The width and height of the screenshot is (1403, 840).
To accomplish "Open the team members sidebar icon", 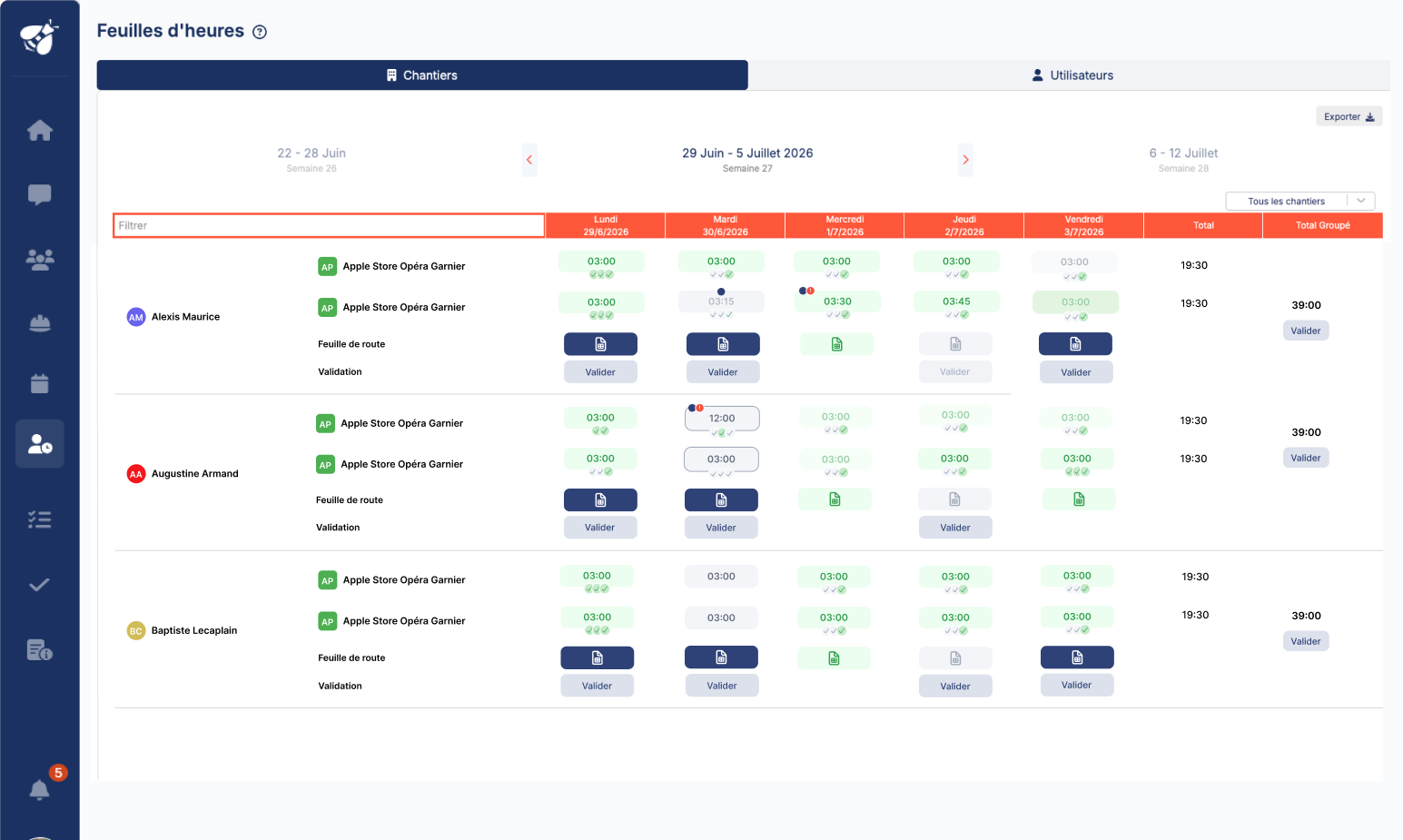I will click(40, 260).
